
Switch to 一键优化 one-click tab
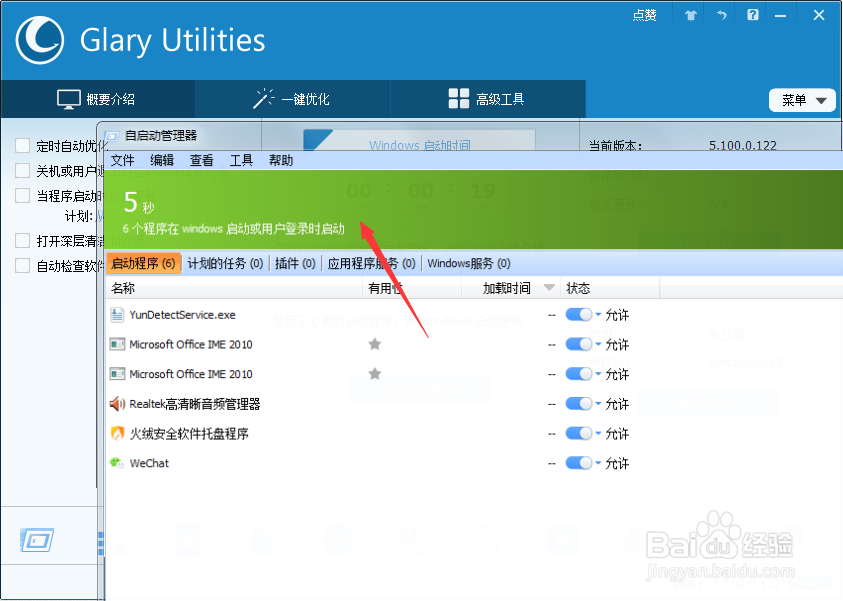(292, 99)
